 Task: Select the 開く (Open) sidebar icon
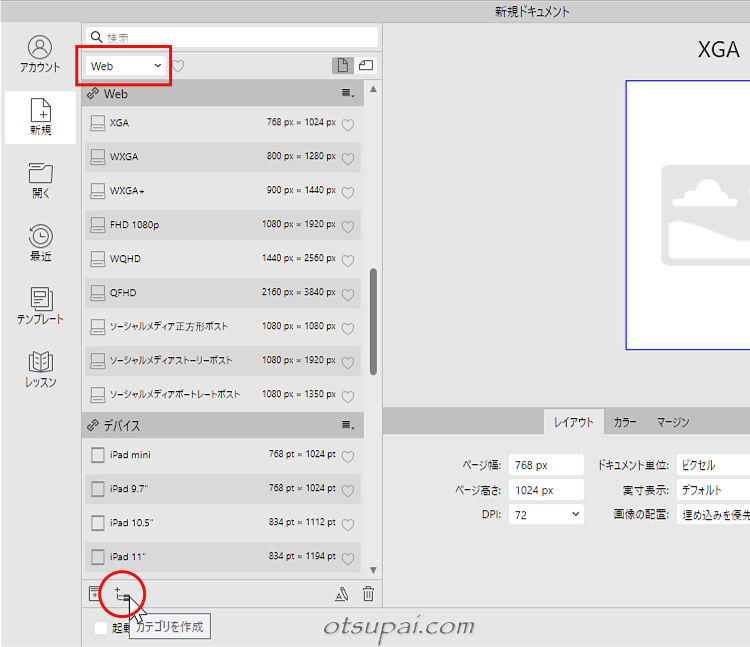tap(40, 180)
